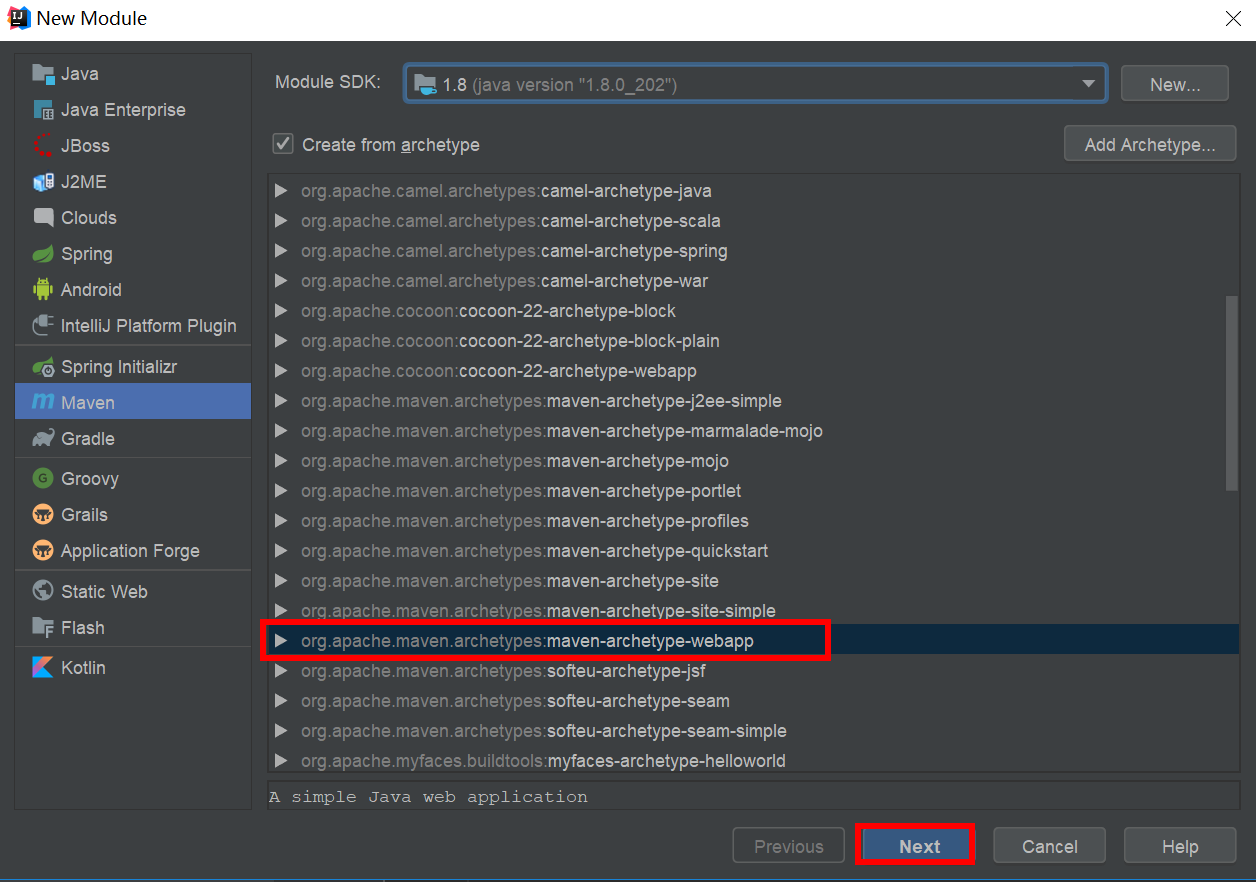
Task: Select maven-archetype-site row
Action: [753, 581]
